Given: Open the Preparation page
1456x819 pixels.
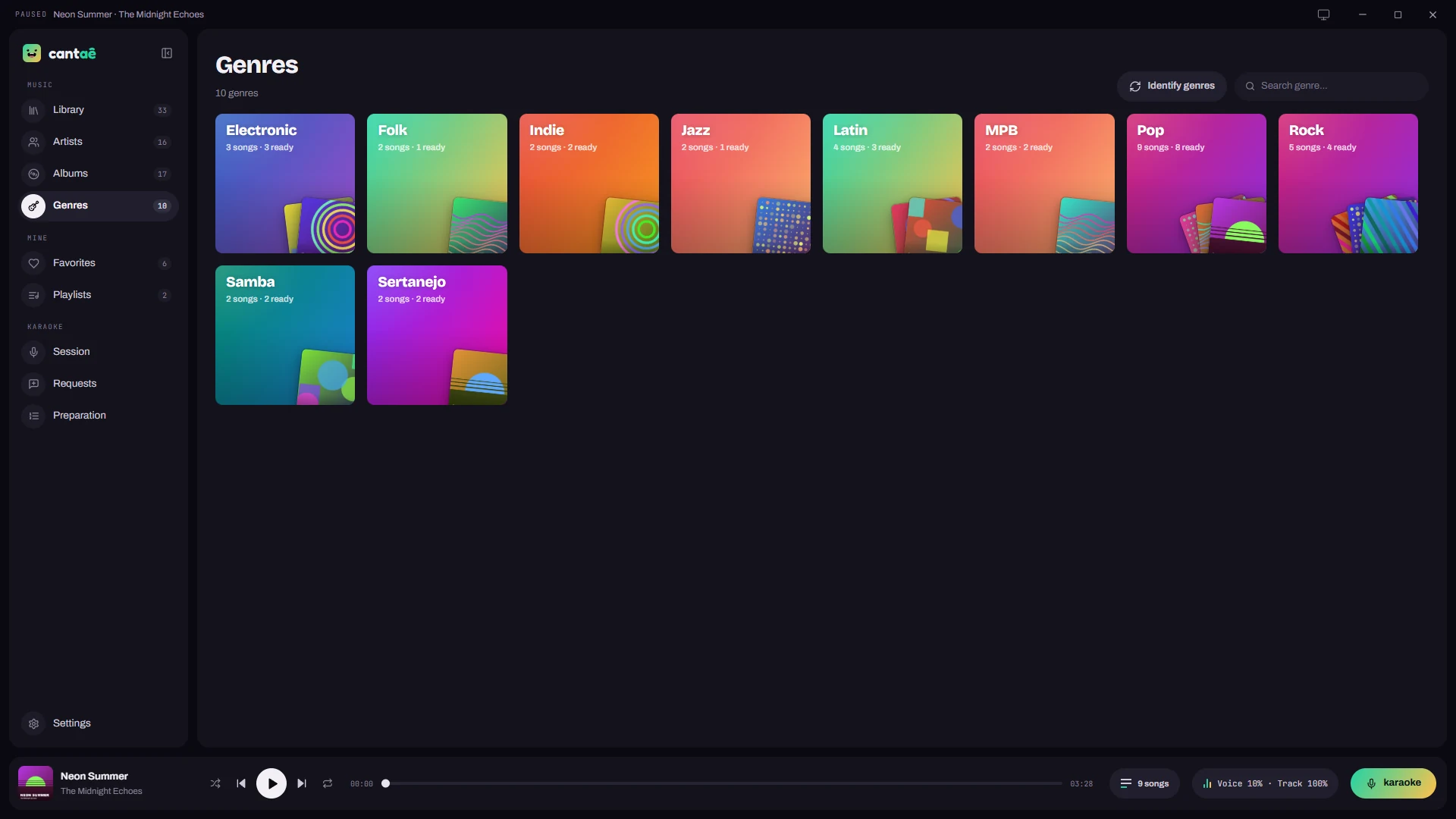Looking at the screenshot, I should (99, 416).
